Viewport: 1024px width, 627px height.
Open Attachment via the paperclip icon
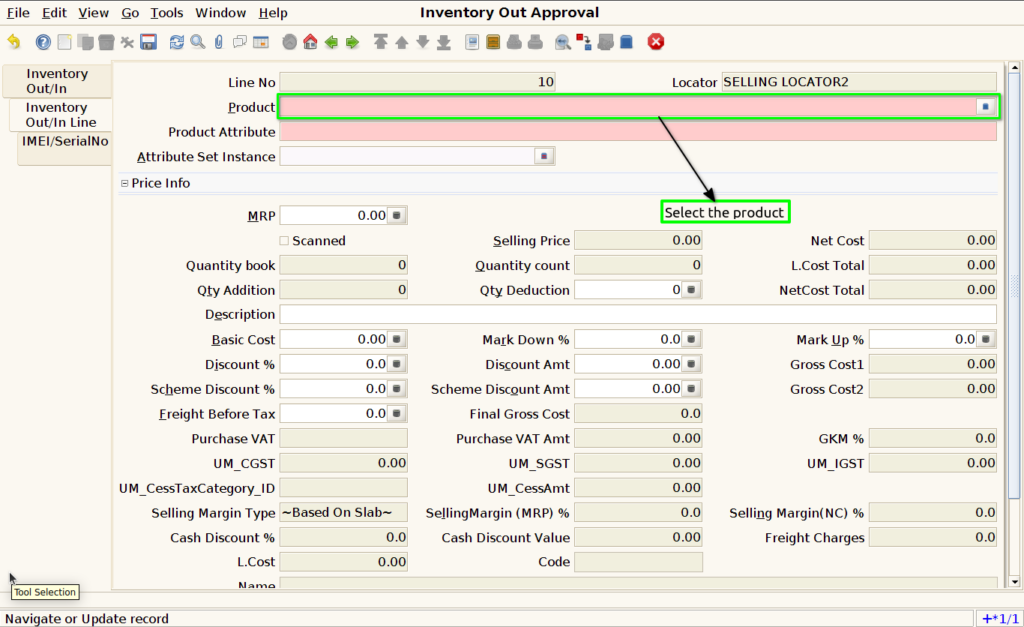[219, 42]
